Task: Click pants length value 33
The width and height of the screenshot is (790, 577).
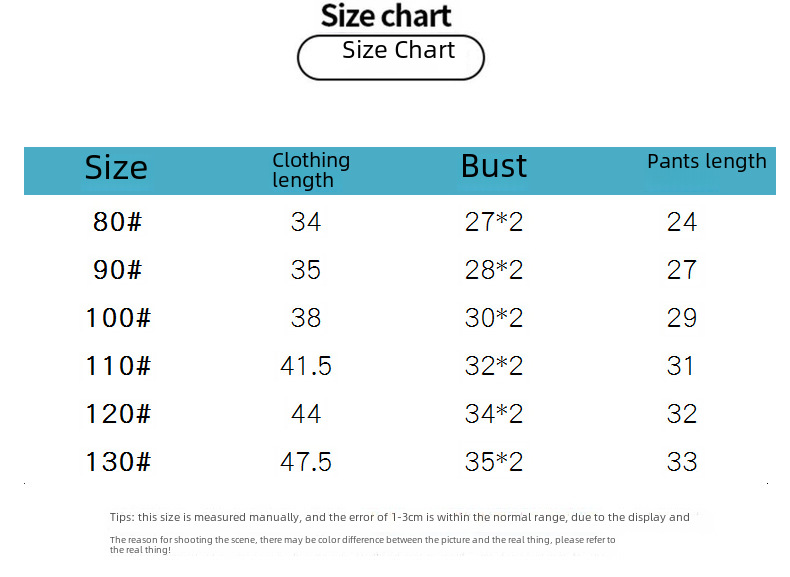Action: (682, 462)
